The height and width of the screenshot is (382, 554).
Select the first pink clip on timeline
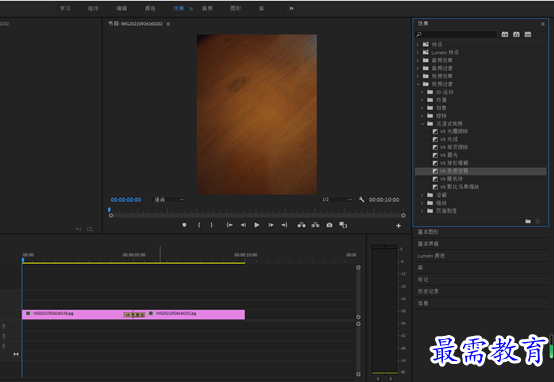pyautogui.click(x=72, y=315)
